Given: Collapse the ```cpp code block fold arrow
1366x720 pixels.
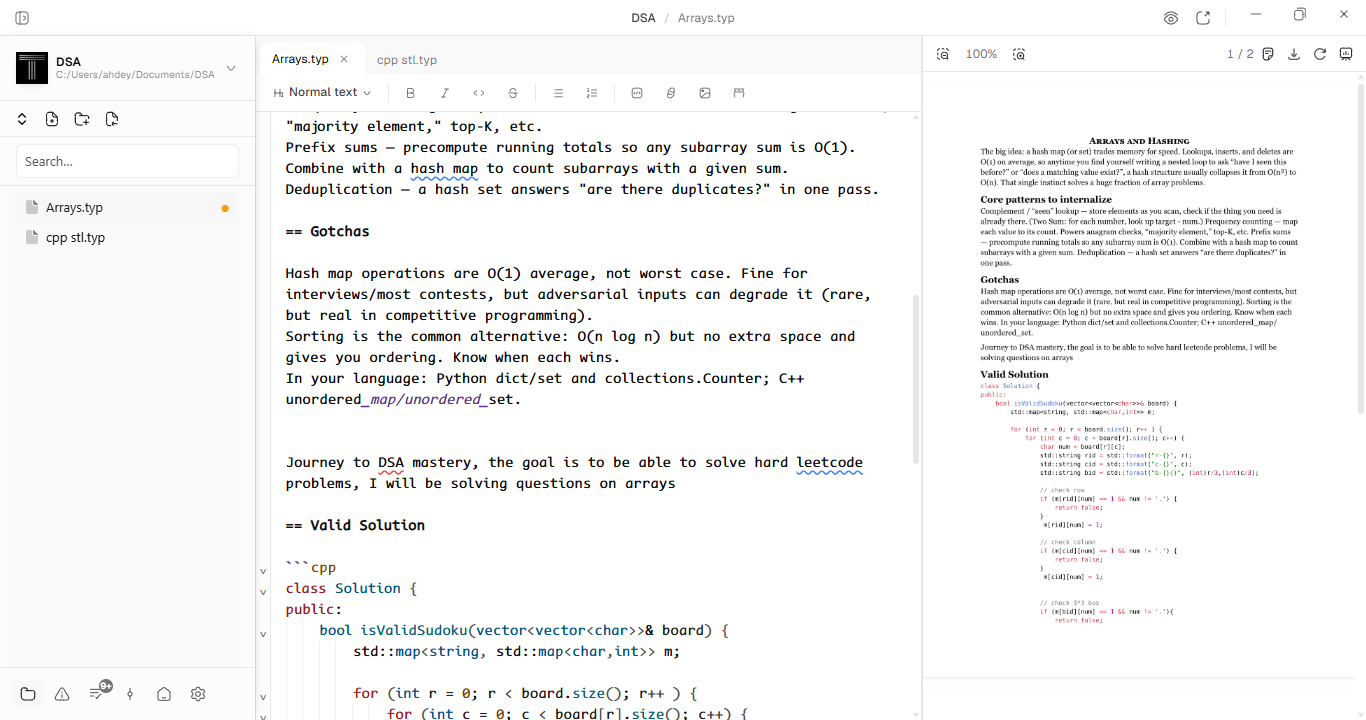Looking at the screenshot, I should click(263, 571).
